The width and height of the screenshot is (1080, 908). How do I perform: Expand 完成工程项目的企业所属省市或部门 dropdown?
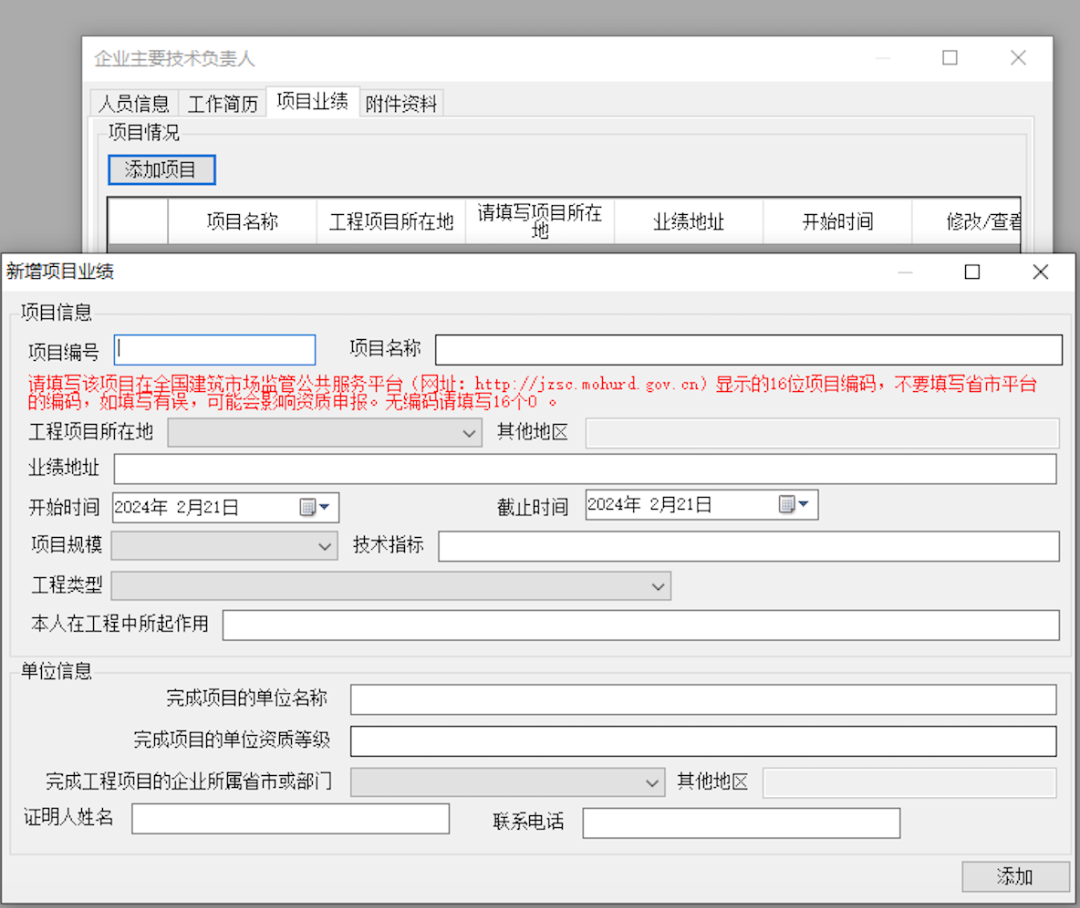pos(652,782)
